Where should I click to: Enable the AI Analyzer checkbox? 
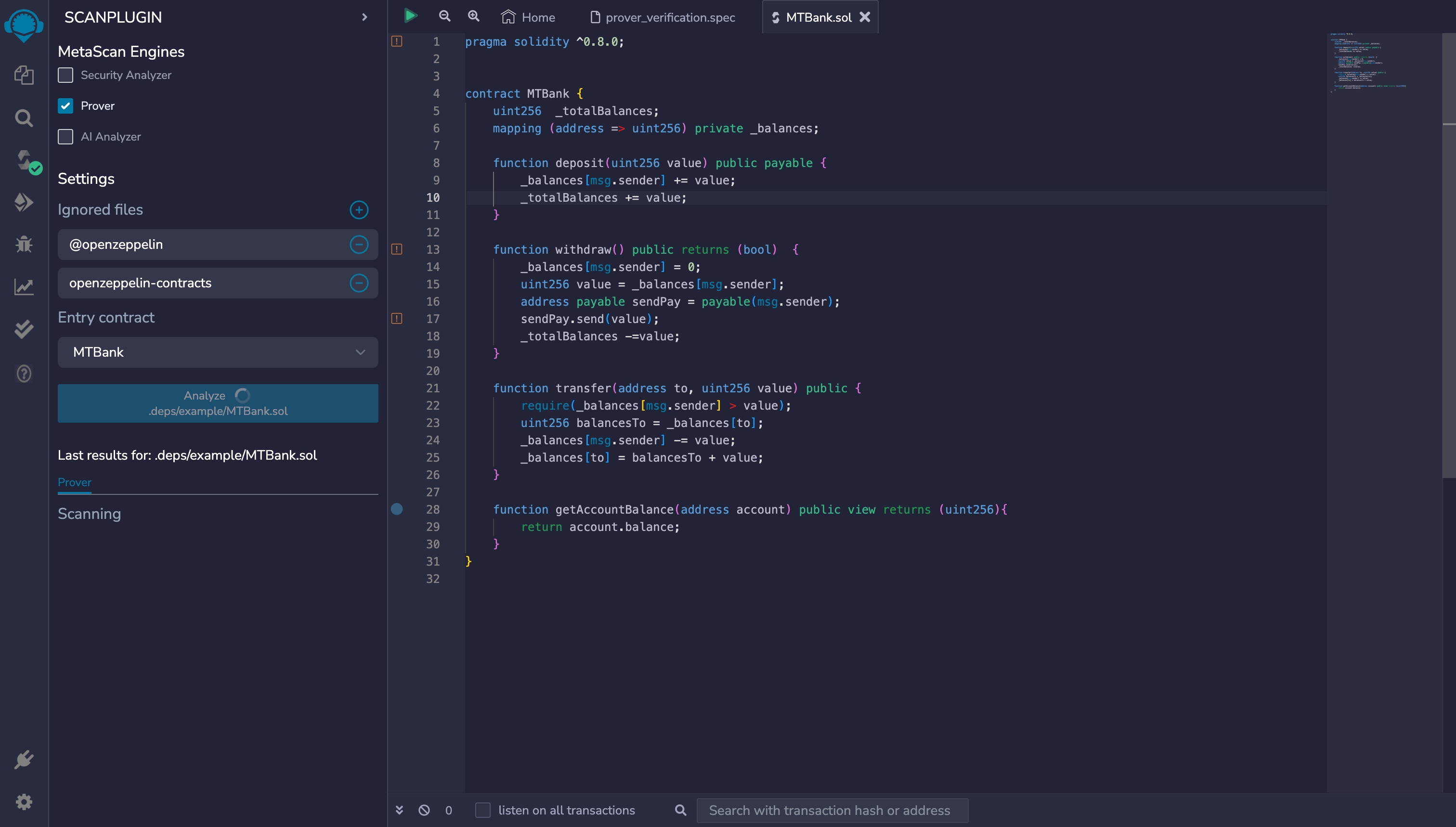pos(65,137)
